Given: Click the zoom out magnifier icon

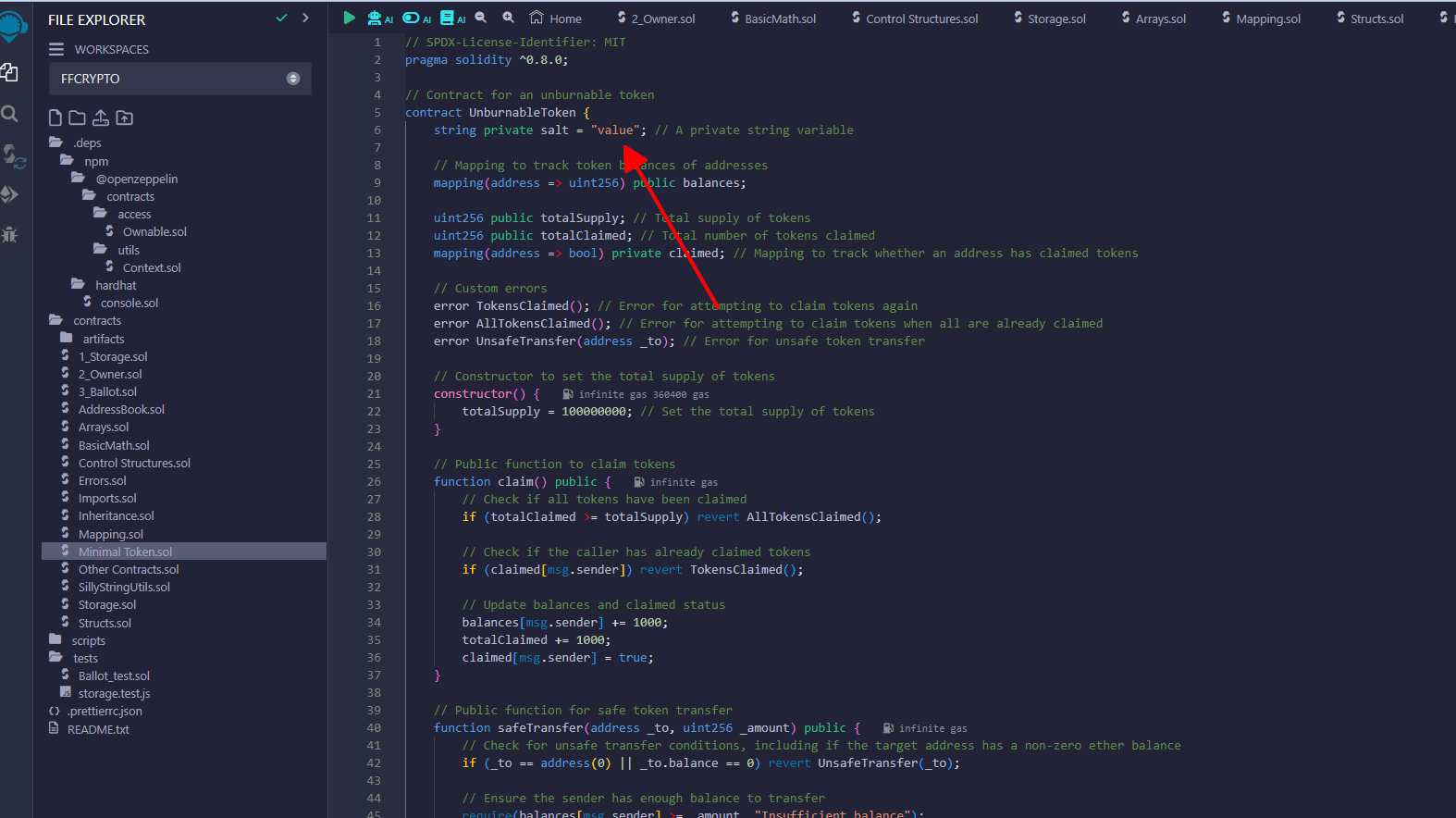Looking at the screenshot, I should coord(481,17).
